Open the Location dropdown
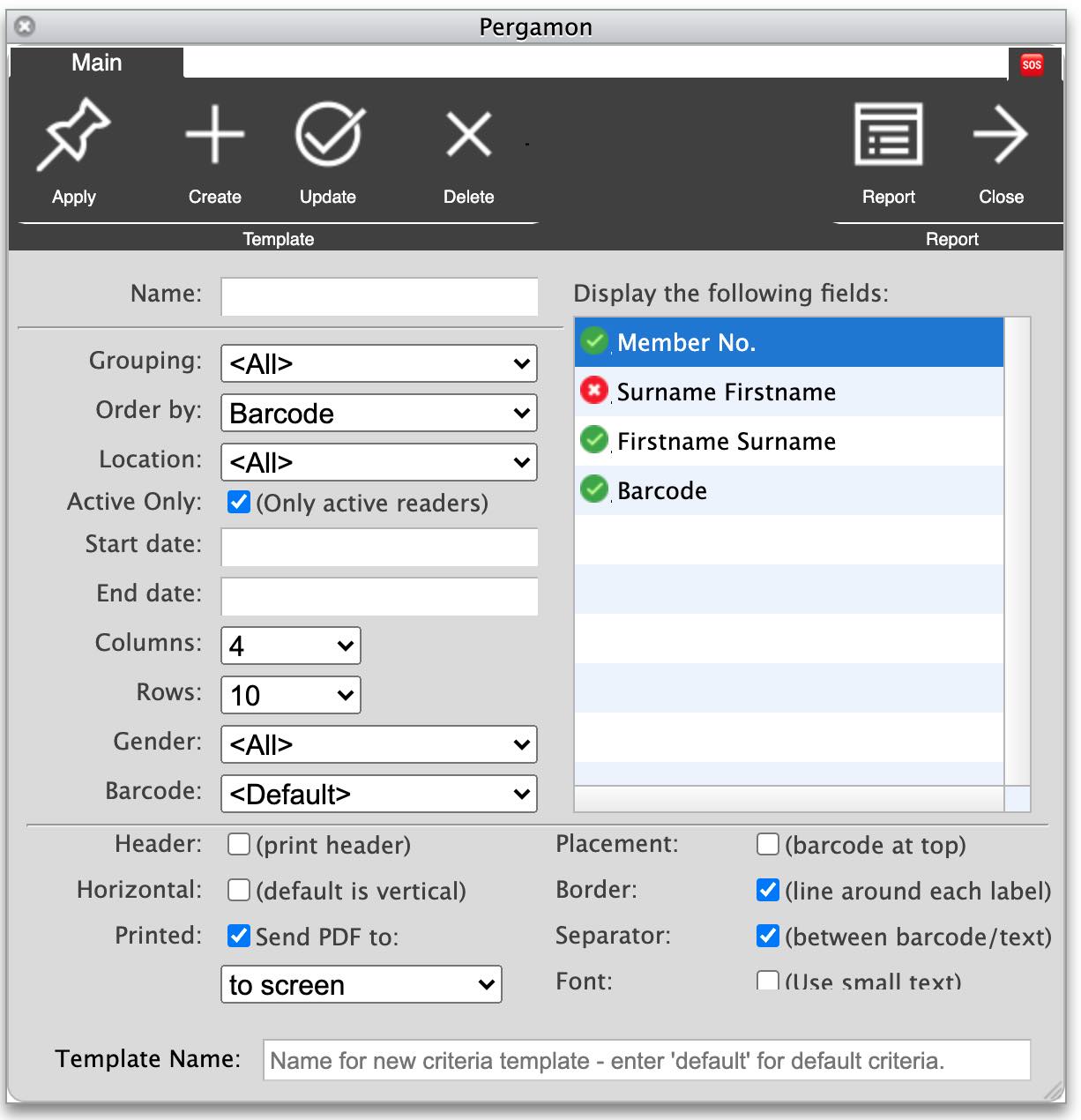 click(379, 462)
